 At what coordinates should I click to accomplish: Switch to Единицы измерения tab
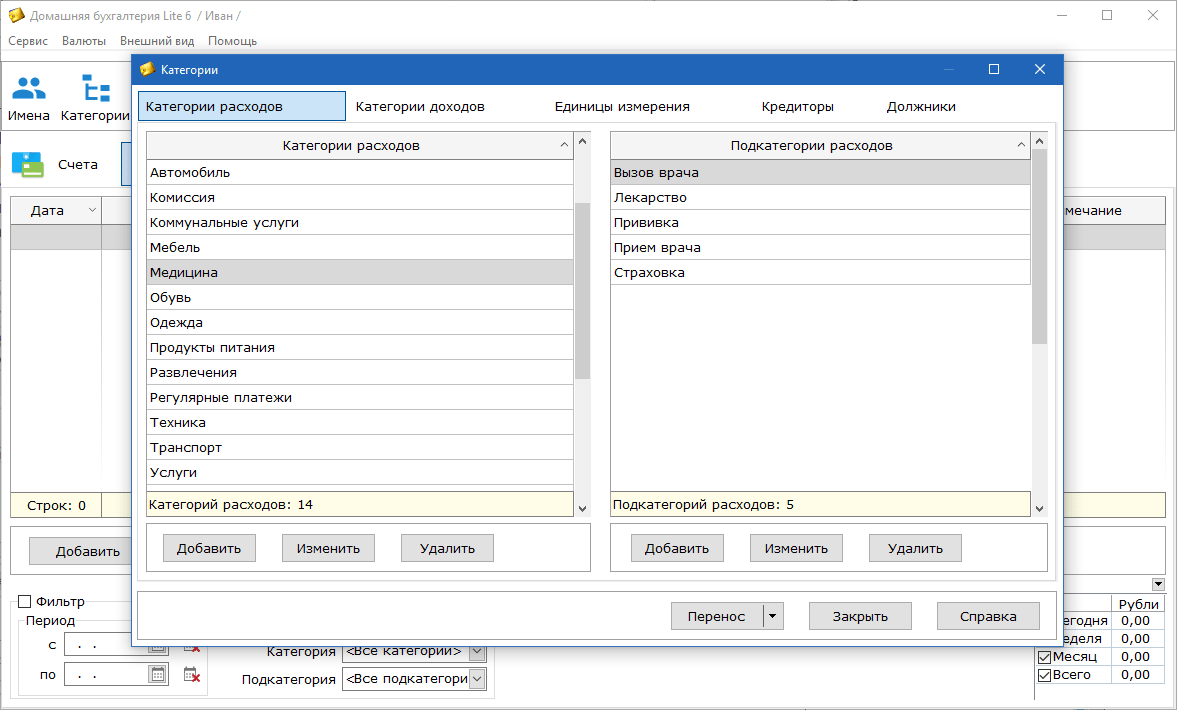(622, 107)
